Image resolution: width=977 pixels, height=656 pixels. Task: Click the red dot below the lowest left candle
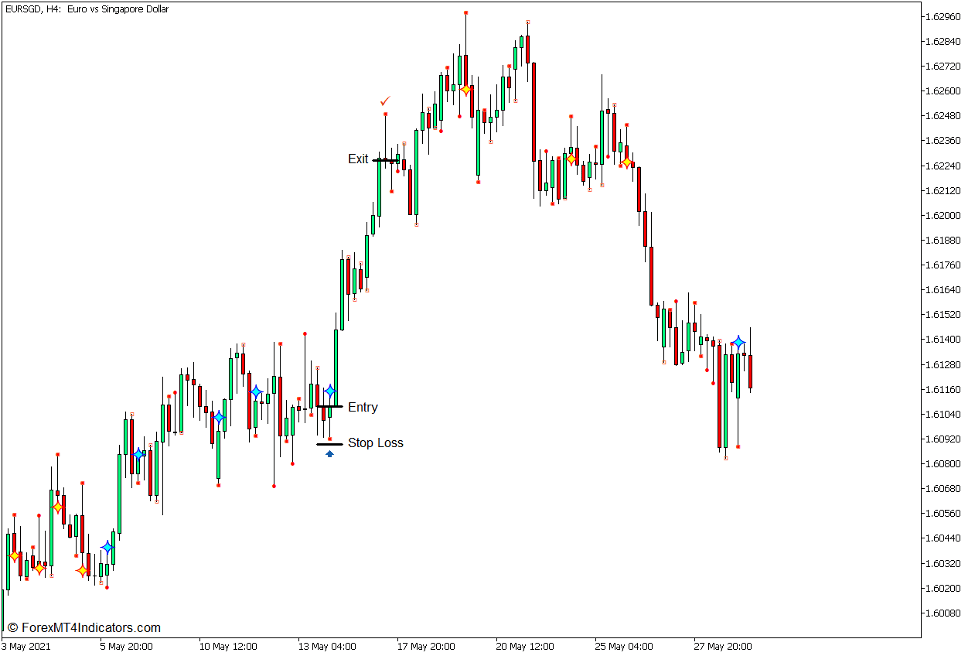coord(107,587)
